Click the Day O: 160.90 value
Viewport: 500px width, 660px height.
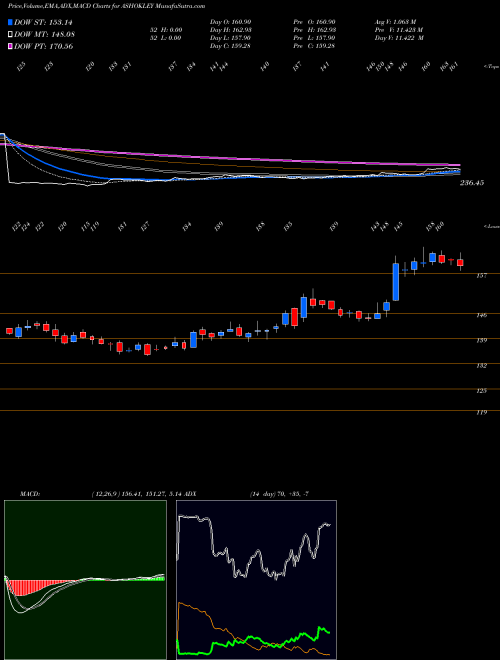tap(230, 21)
